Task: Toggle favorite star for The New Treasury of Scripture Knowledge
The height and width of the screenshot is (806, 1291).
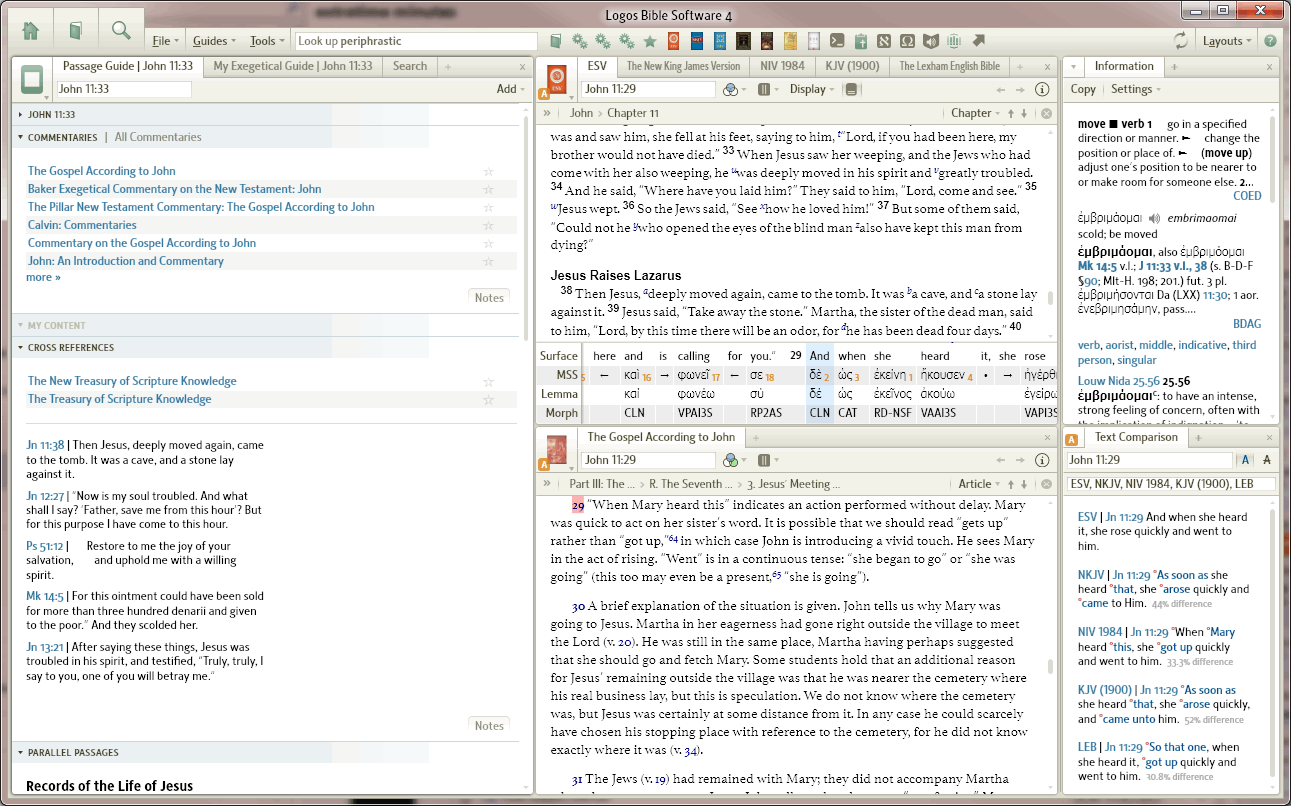Action: pos(489,381)
